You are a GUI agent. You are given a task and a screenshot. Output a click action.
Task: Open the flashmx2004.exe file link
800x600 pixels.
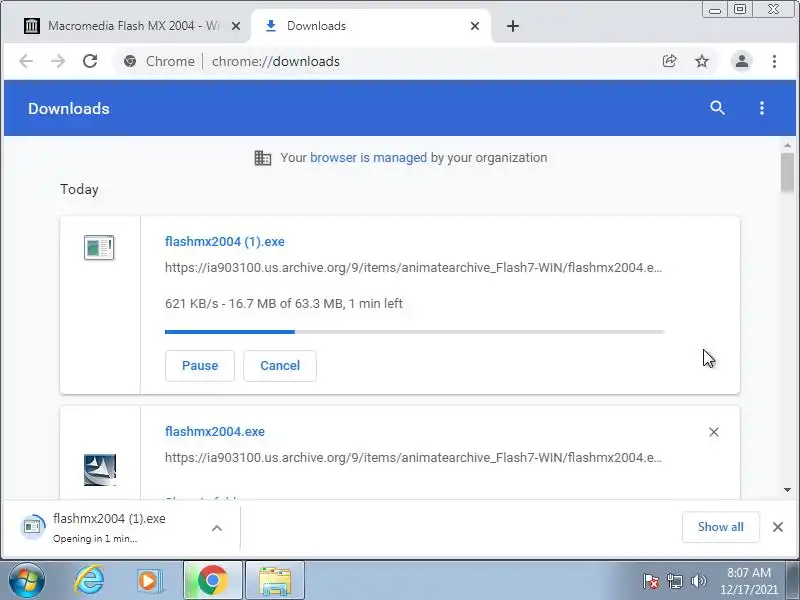(215, 432)
